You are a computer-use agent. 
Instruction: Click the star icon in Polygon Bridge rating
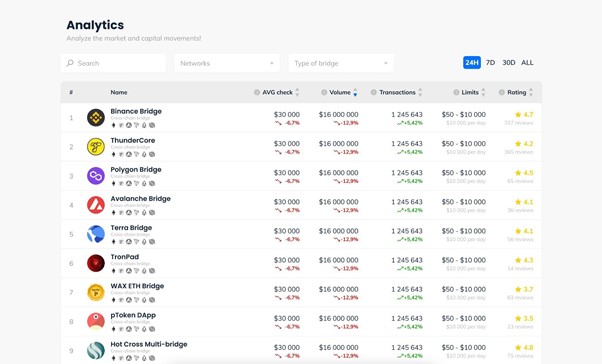pyautogui.click(x=518, y=173)
